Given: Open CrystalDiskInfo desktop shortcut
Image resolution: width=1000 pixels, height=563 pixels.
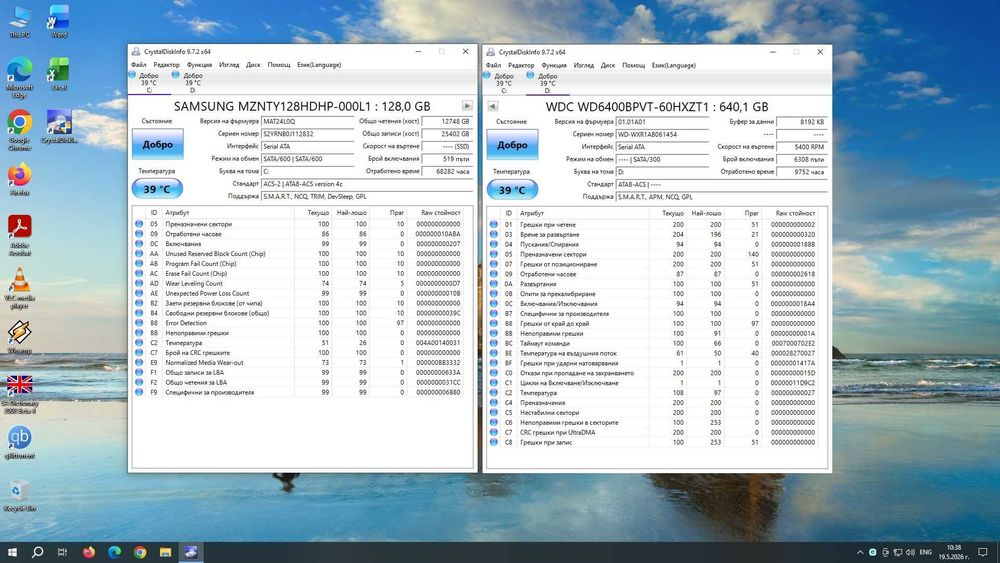Looking at the screenshot, I should click(59, 126).
